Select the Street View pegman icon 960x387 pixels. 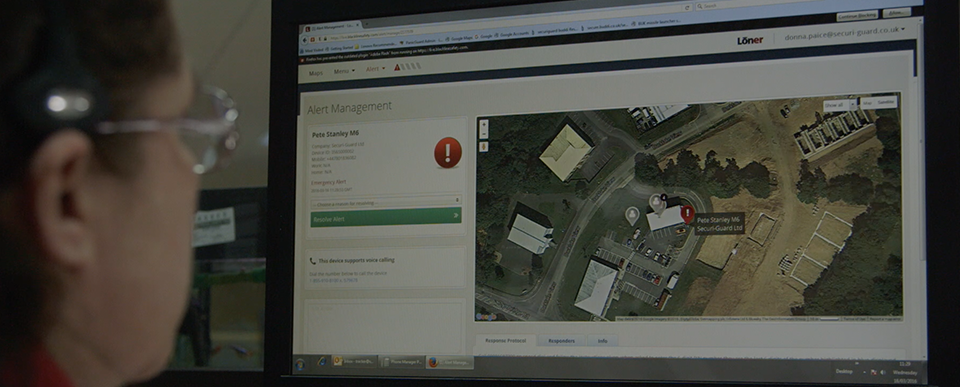tap(484, 147)
